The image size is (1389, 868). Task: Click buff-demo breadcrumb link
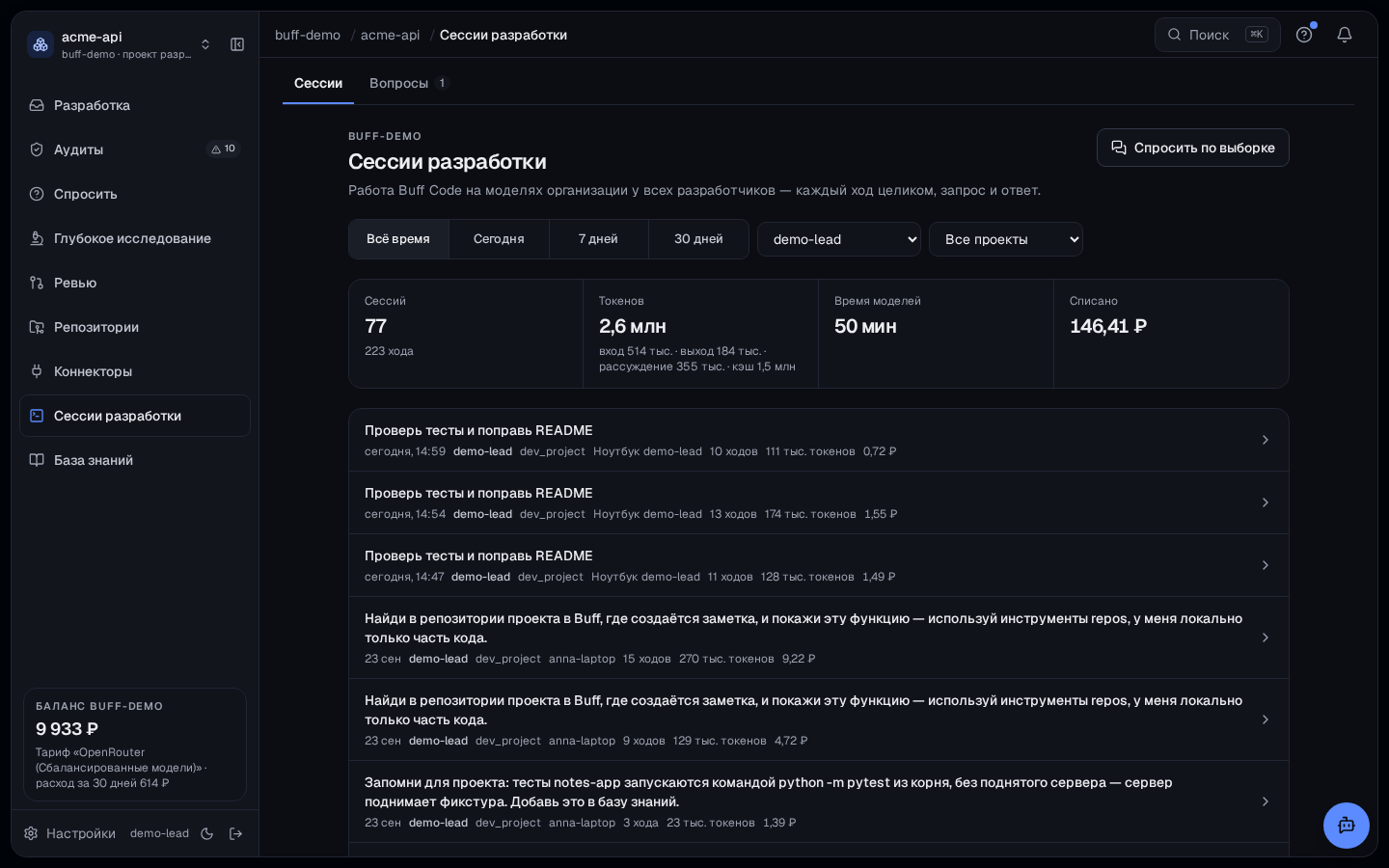coord(308,35)
